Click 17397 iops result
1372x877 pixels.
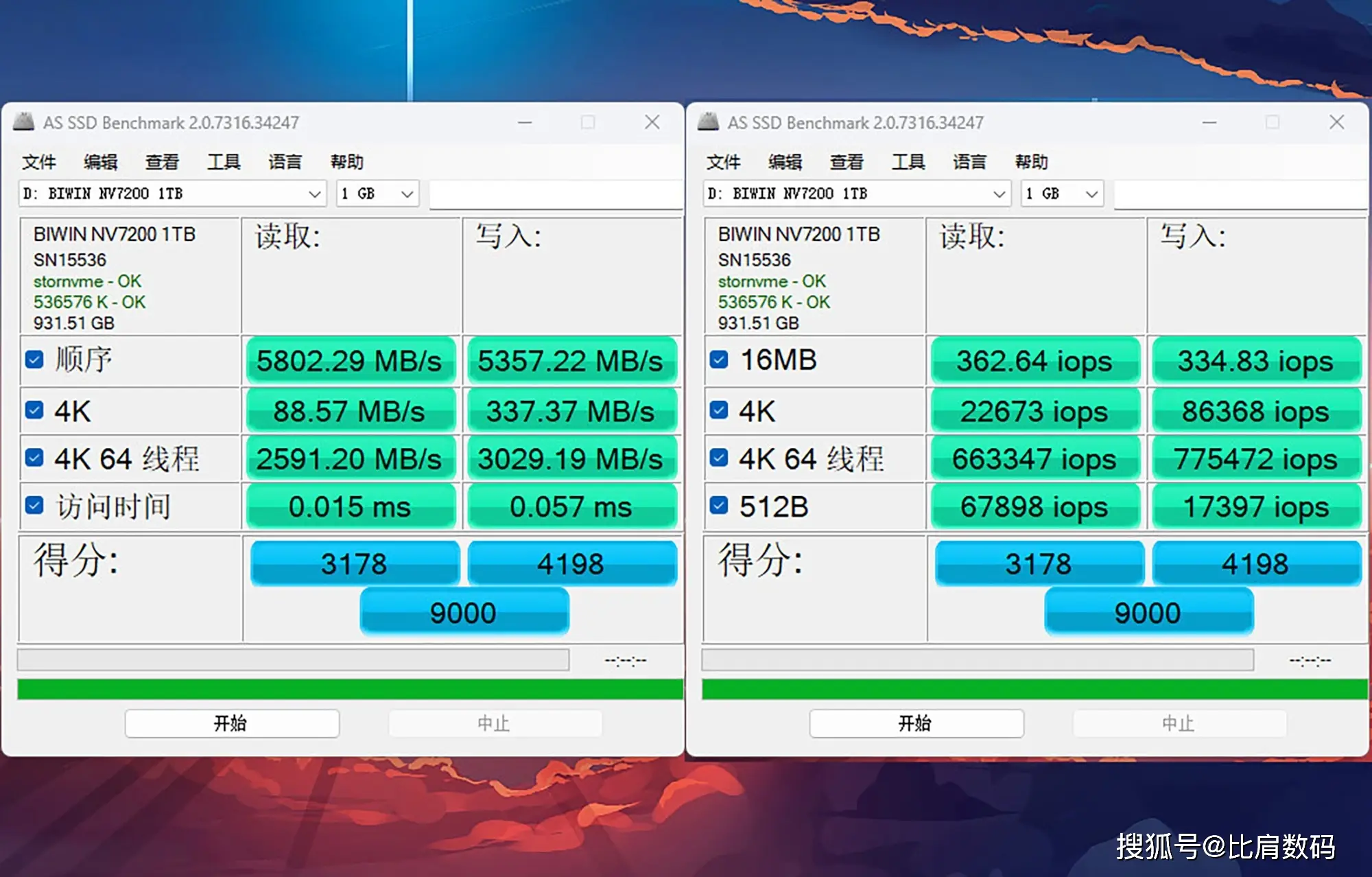click(1256, 506)
